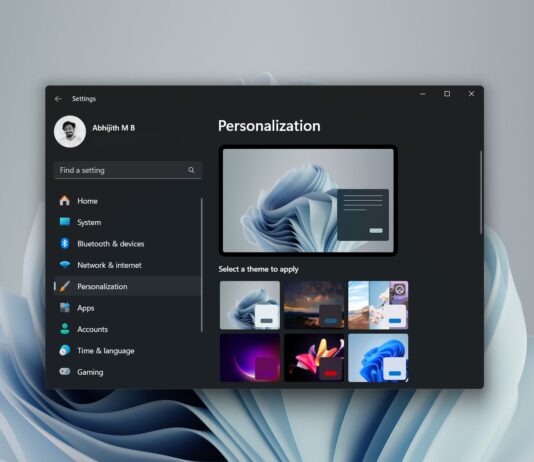Screen dimensions: 534x462
Task: Open the Apps icon in sidebar
Action: point(64,307)
